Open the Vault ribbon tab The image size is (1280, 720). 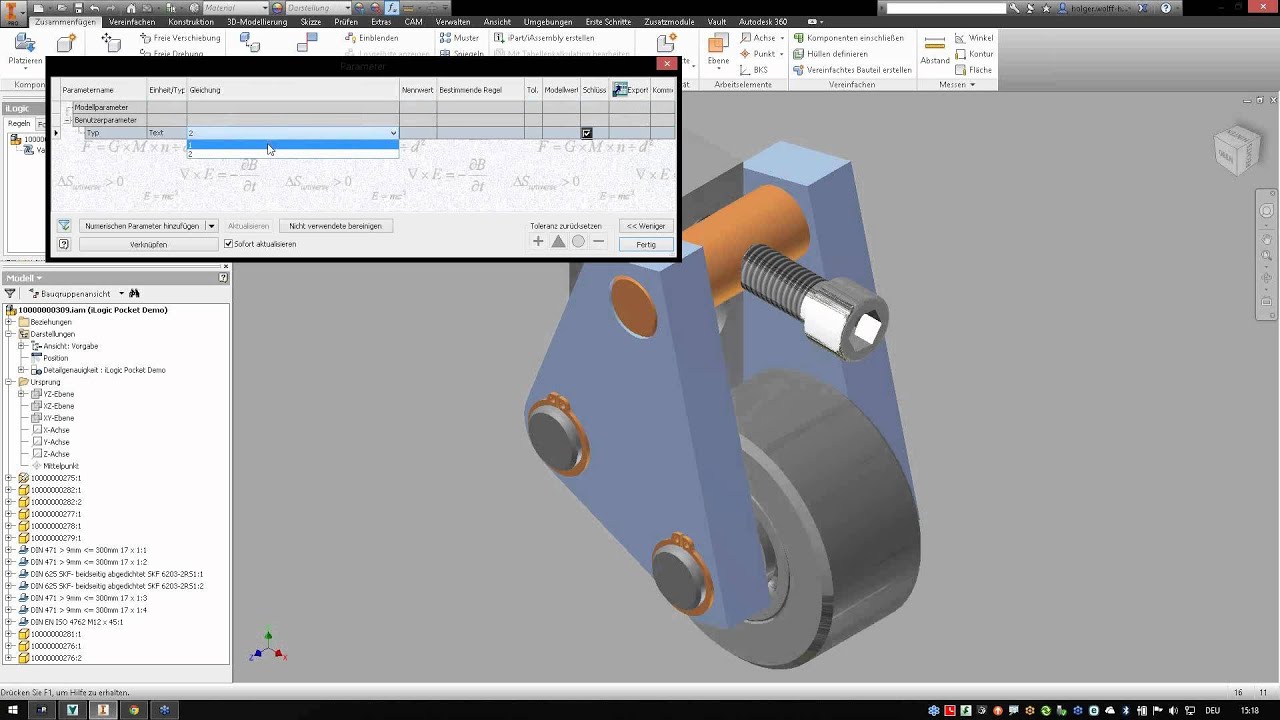tap(717, 22)
